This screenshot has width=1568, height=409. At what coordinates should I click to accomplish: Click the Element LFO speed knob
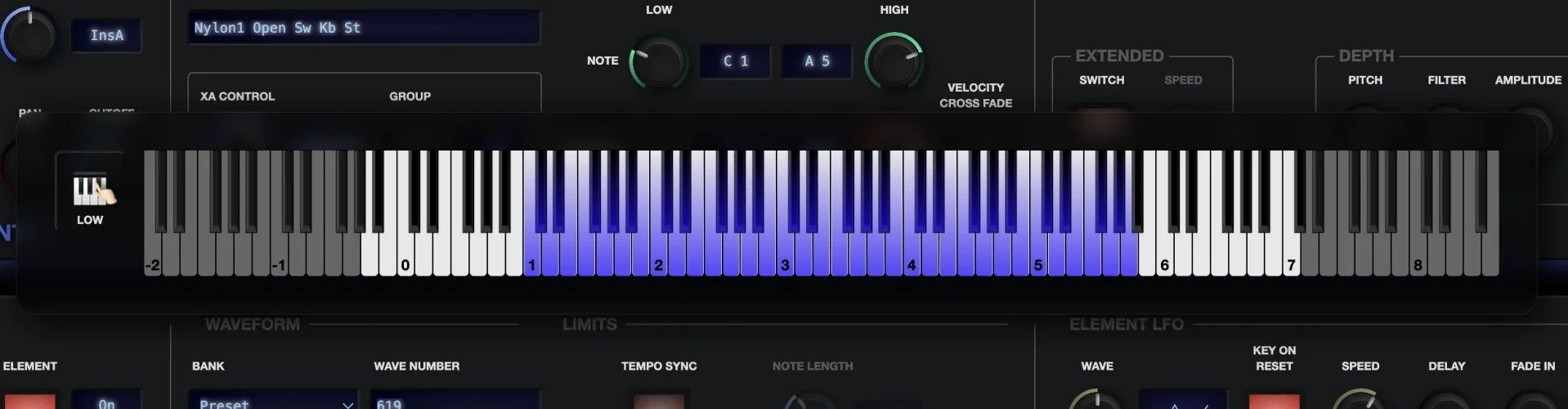(1360, 401)
